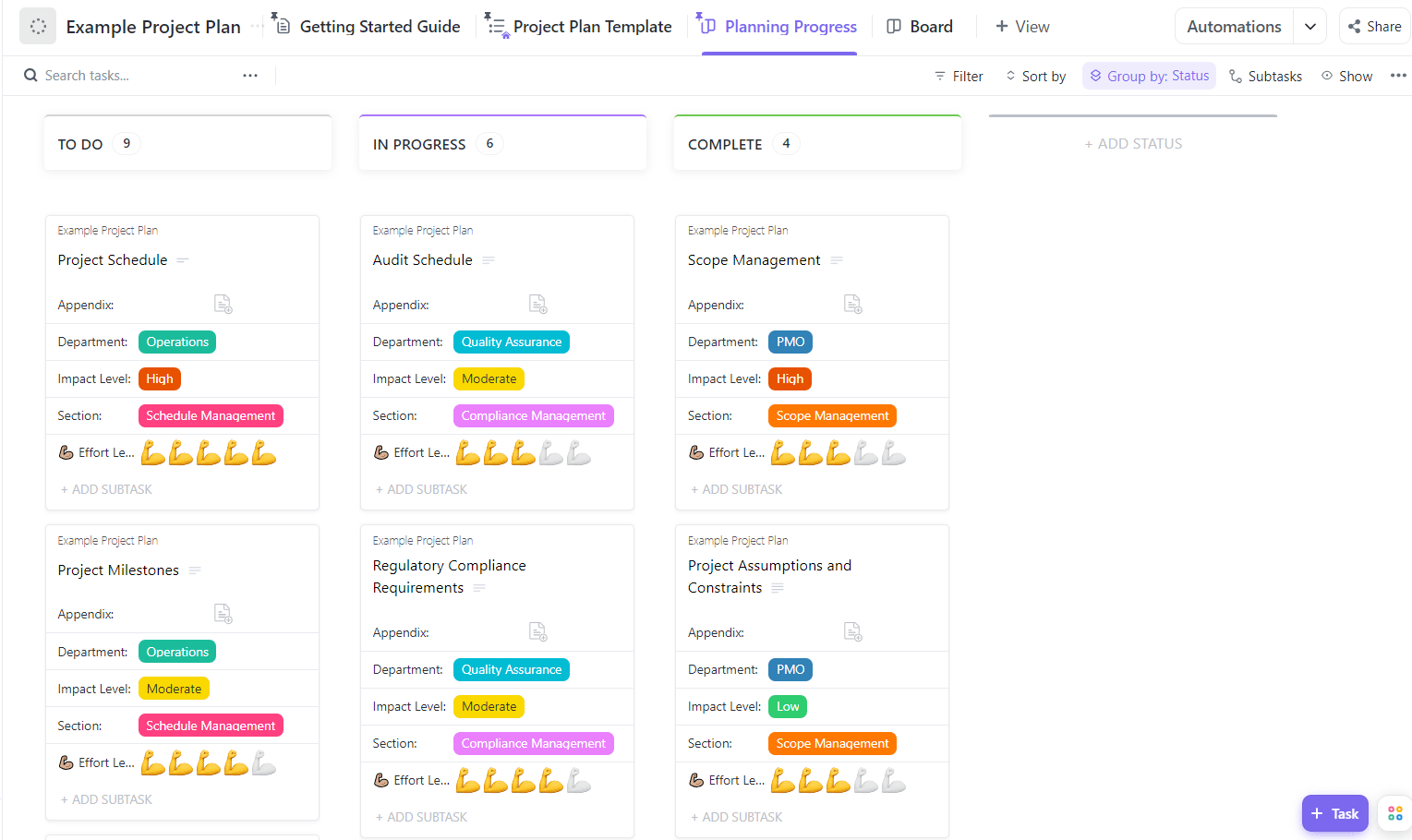Focus the Search tasks input field
The image size is (1412, 840).
[129, 76]
